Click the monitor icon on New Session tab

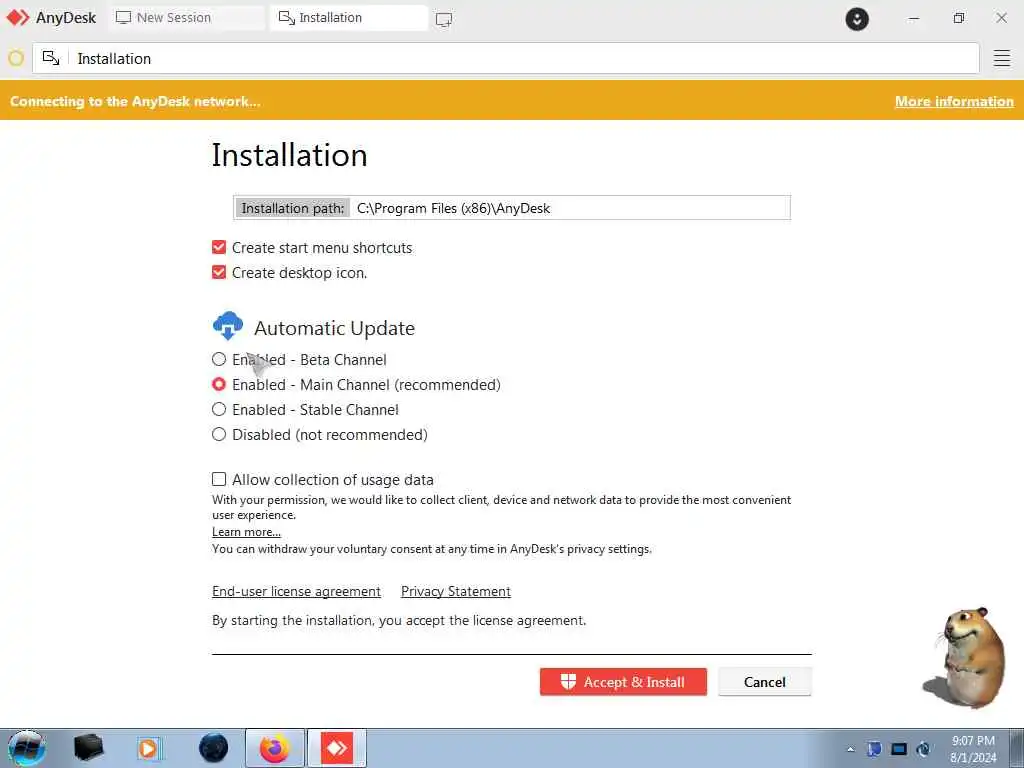(x=123, y=18)
